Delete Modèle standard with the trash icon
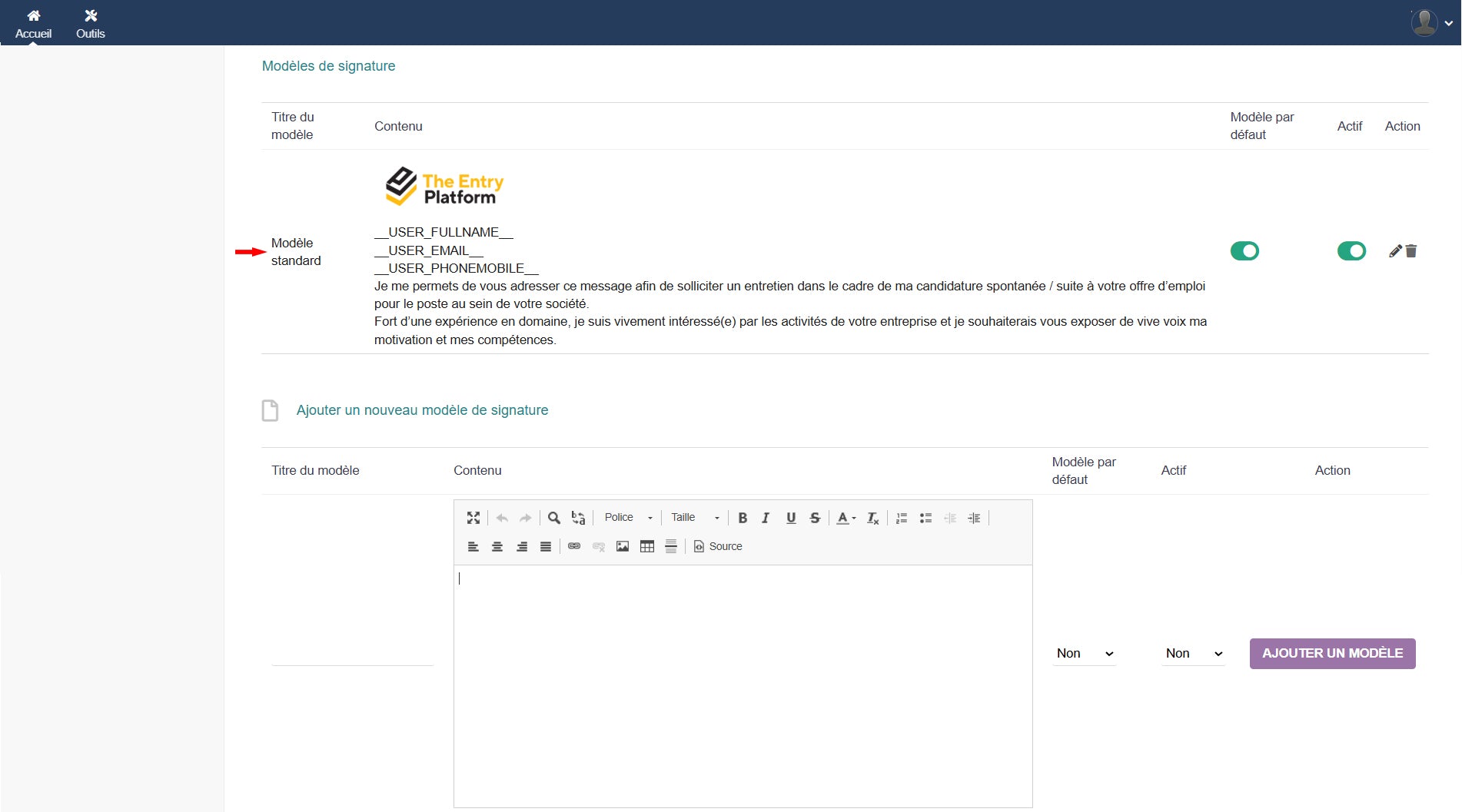This screenshot has height=812, width=1462. coord(1411,251)
